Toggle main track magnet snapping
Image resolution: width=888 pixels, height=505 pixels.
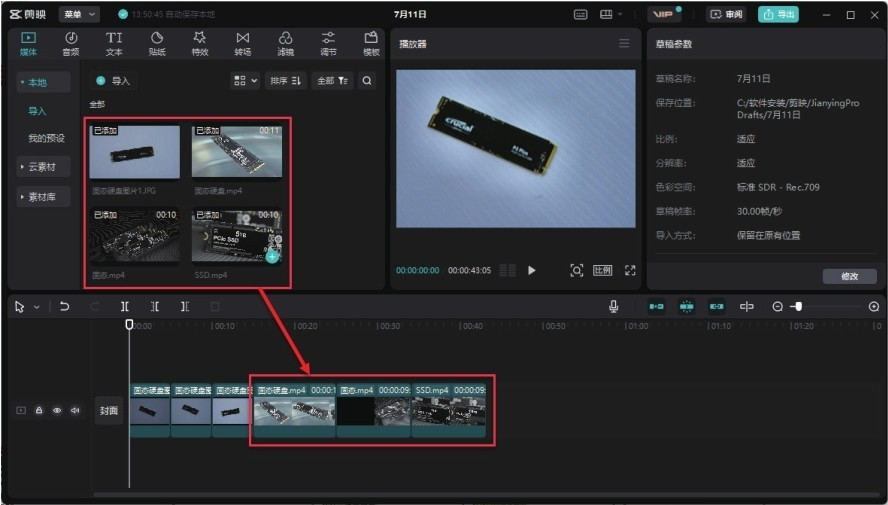pos(657,307)
